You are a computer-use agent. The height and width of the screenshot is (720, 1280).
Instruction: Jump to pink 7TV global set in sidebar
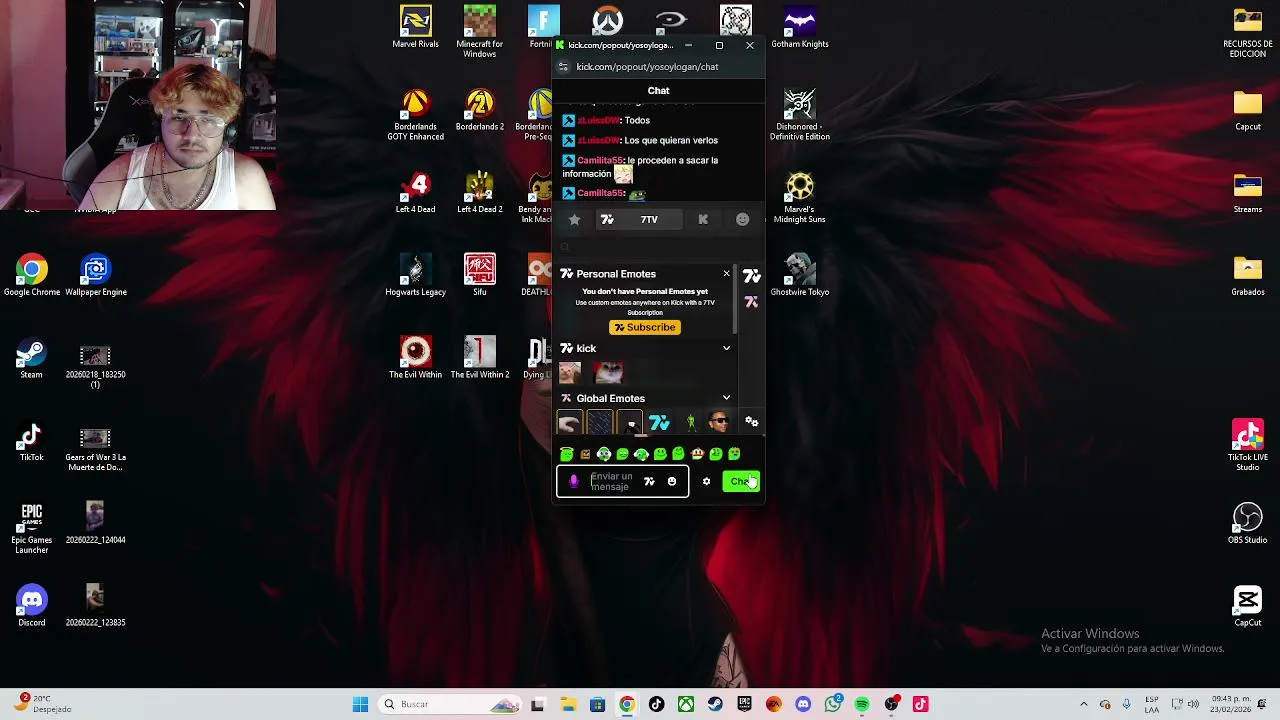point(752,302)
